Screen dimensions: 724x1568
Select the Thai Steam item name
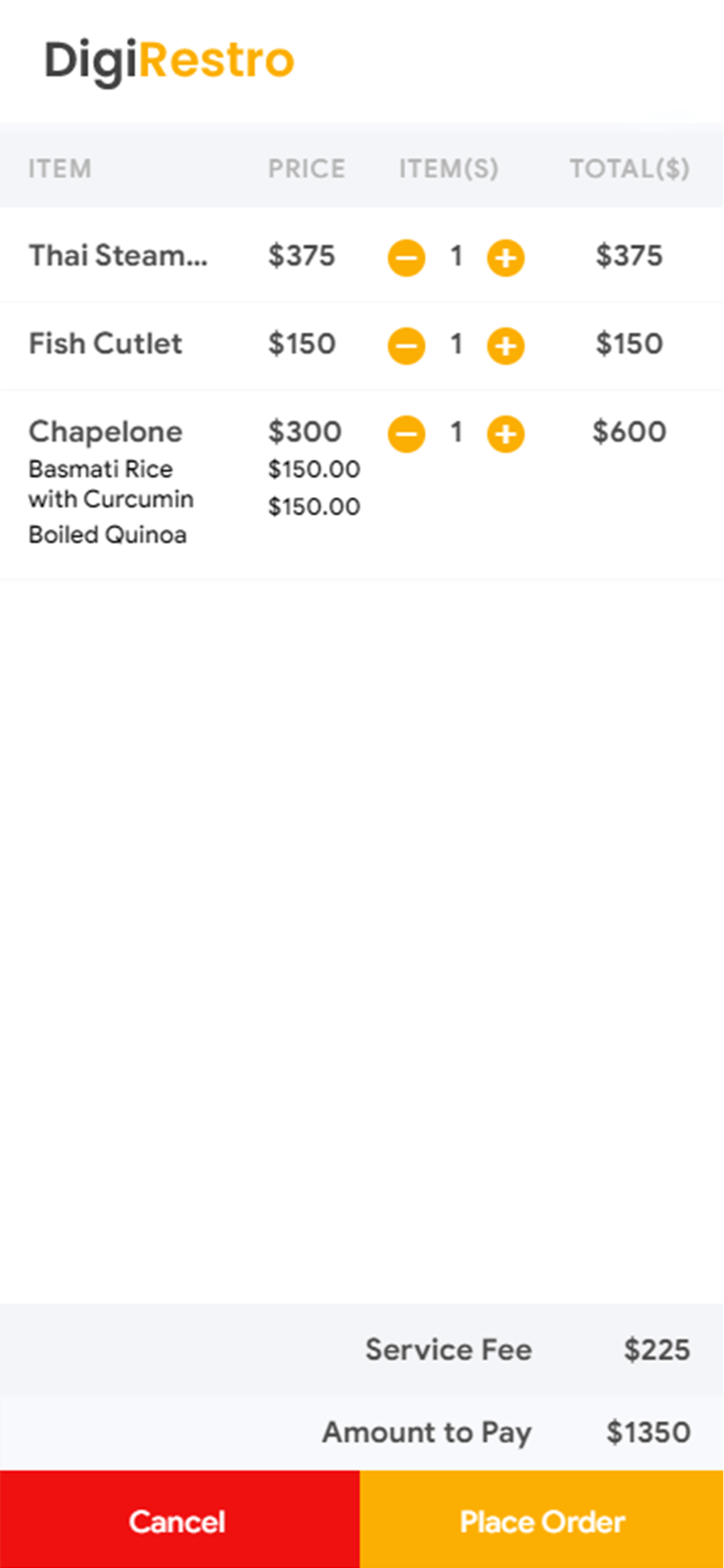pos(118,256)
